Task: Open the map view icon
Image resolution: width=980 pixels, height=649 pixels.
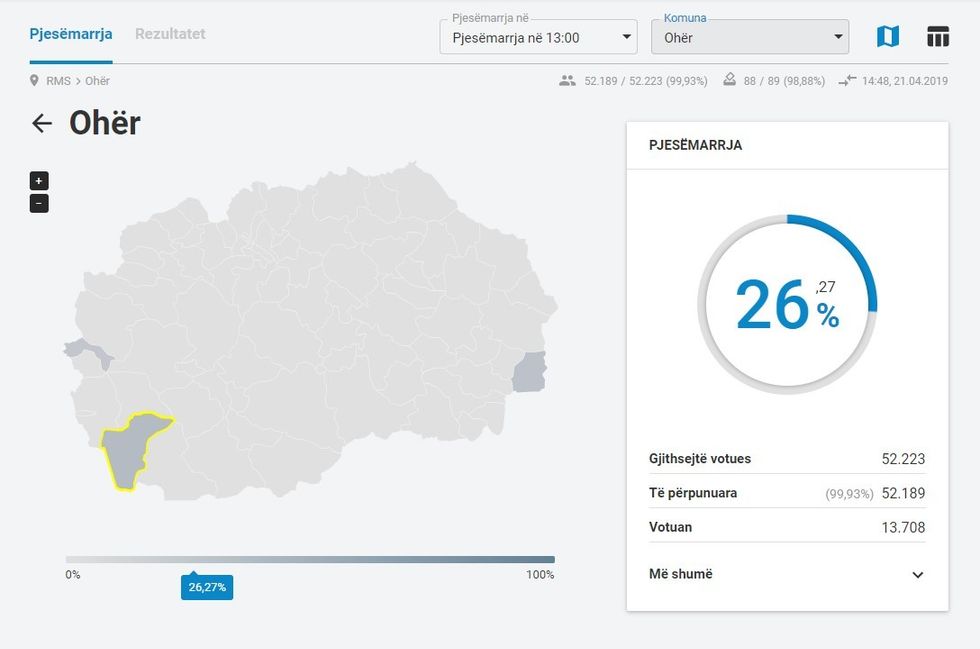Action: tap(887, 37)
